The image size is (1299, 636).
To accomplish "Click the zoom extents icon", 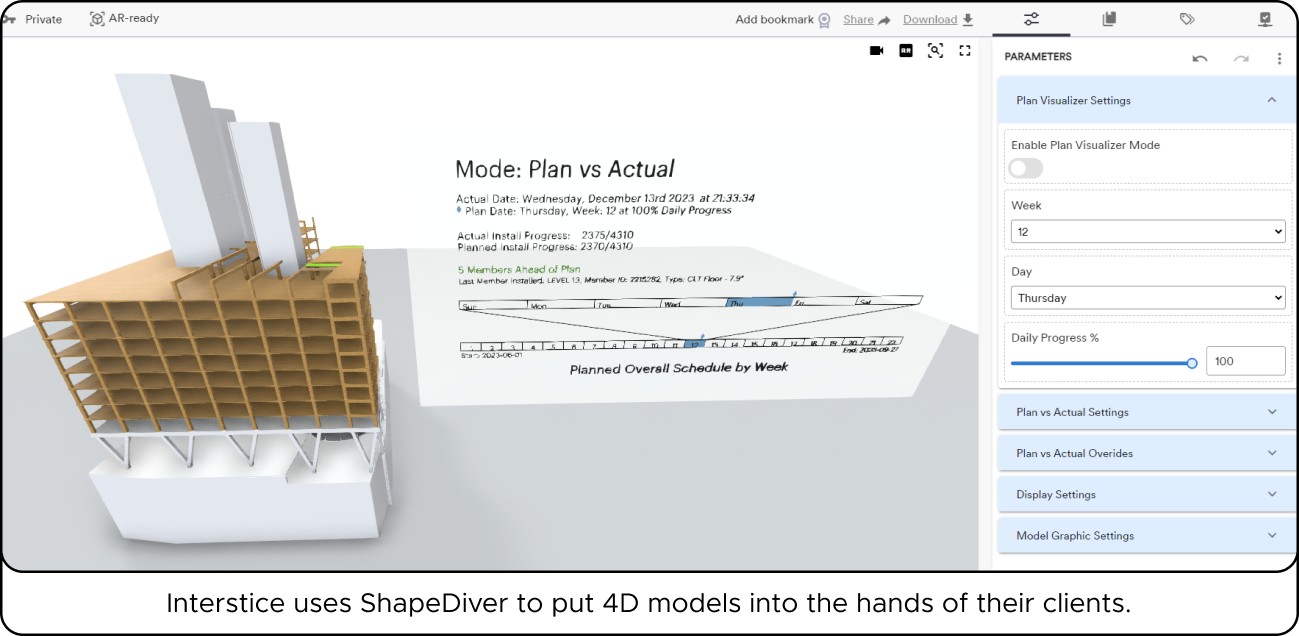I will pos(935,50).
